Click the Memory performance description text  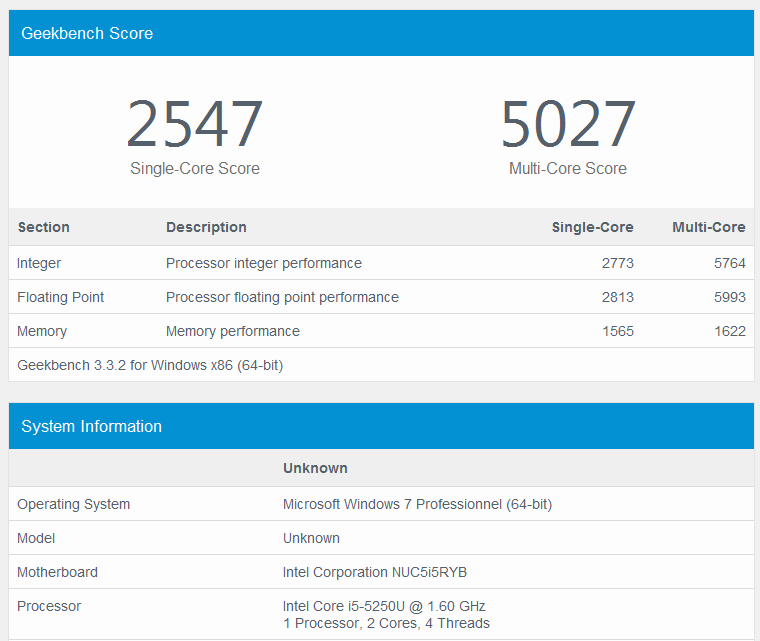(x=233, y=331)
